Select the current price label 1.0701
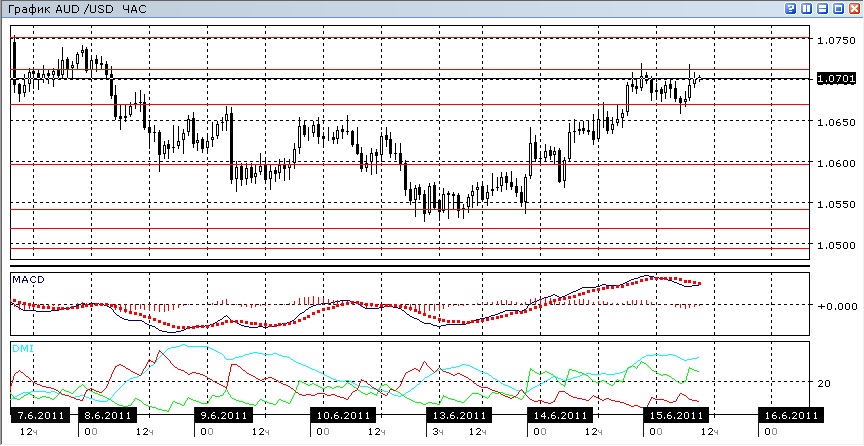The height and width of the screenshot is (446, 864). 836,79
